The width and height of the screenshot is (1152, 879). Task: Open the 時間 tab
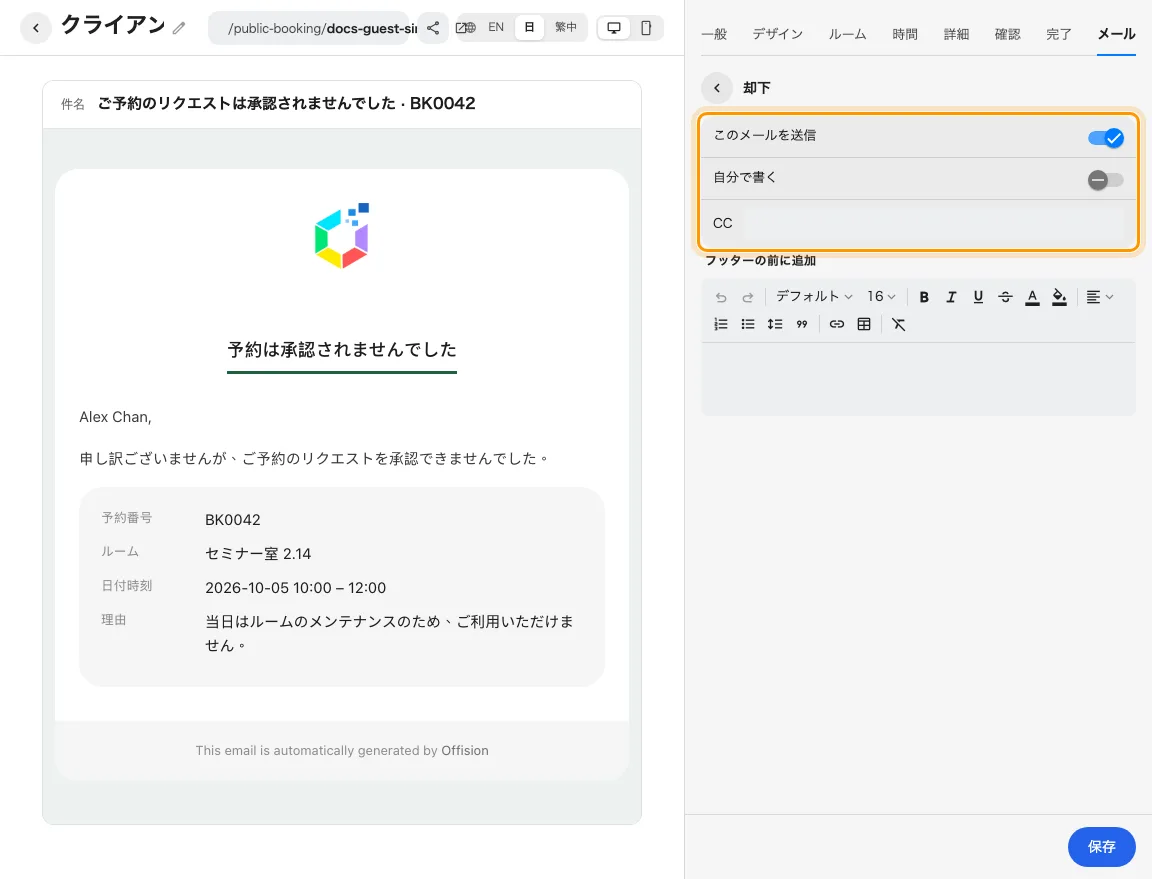[904, 34]
